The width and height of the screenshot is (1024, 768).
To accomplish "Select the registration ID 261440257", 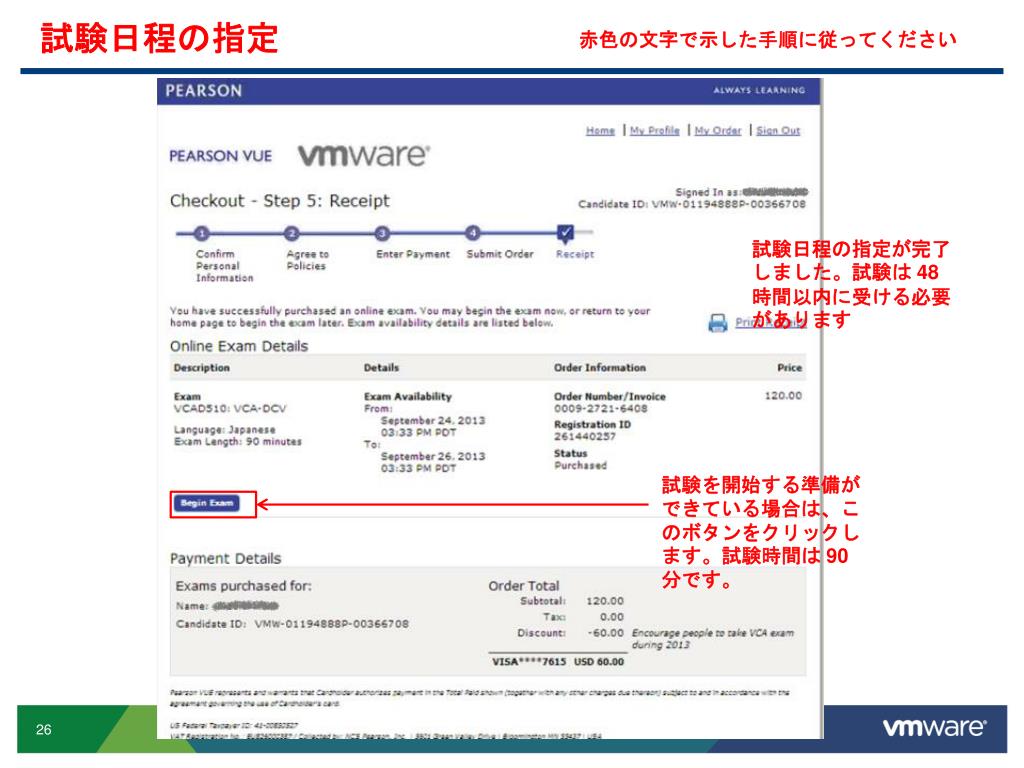I will 584,436.
